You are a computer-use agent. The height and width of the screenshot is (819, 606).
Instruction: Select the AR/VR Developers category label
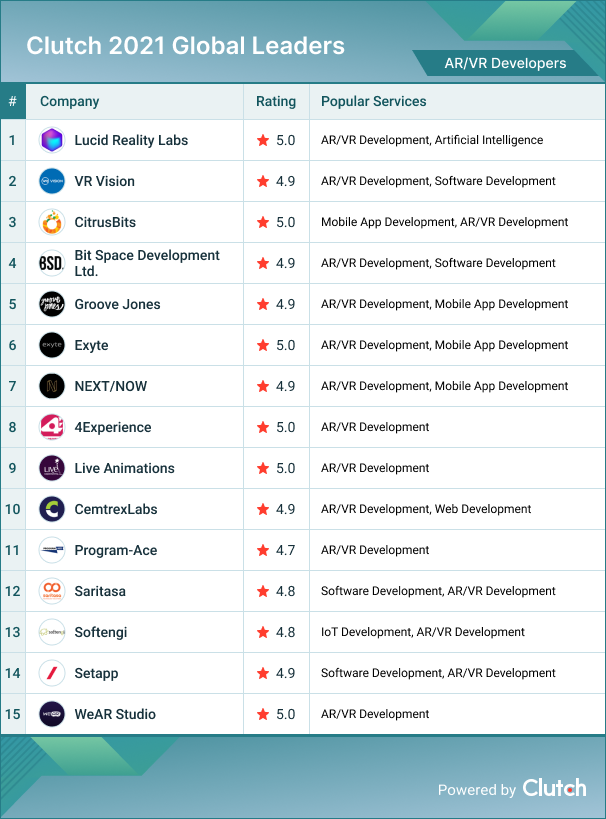tap(505, 63)
